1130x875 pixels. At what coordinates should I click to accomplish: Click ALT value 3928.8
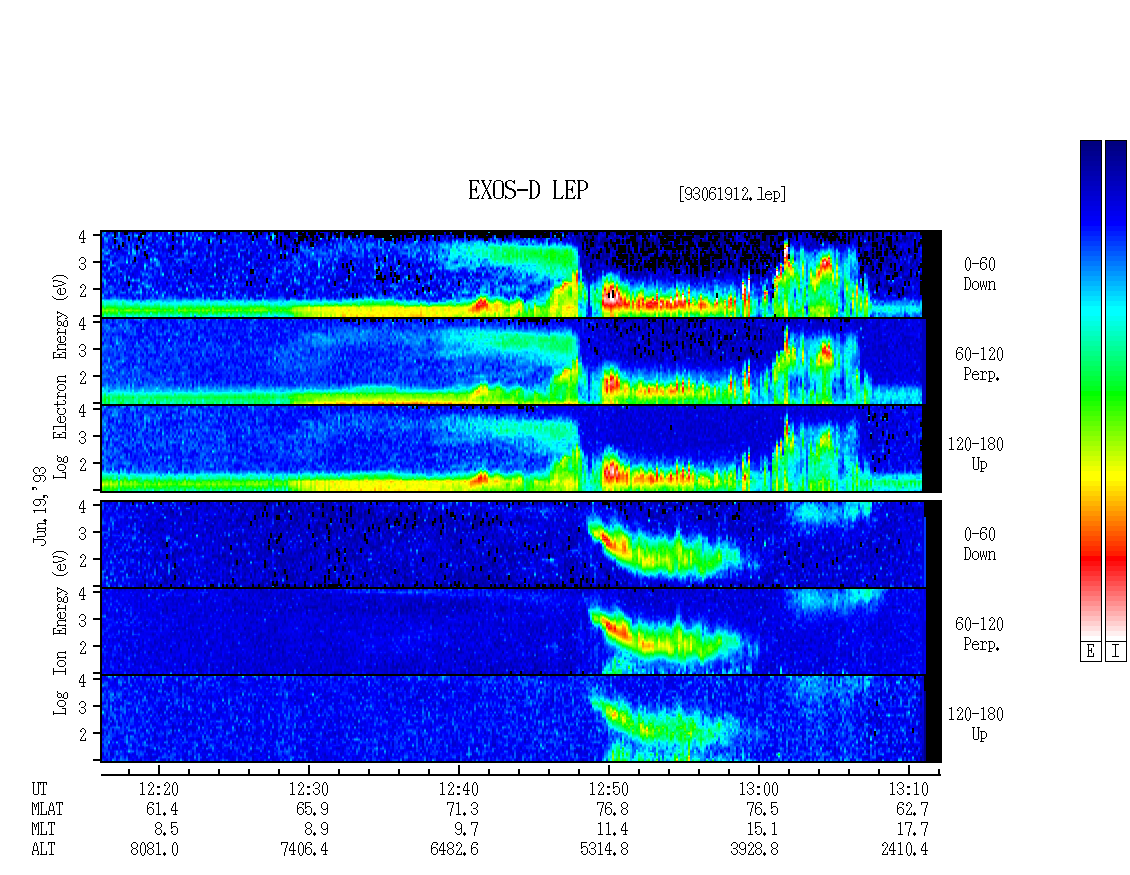click(754, 850)
